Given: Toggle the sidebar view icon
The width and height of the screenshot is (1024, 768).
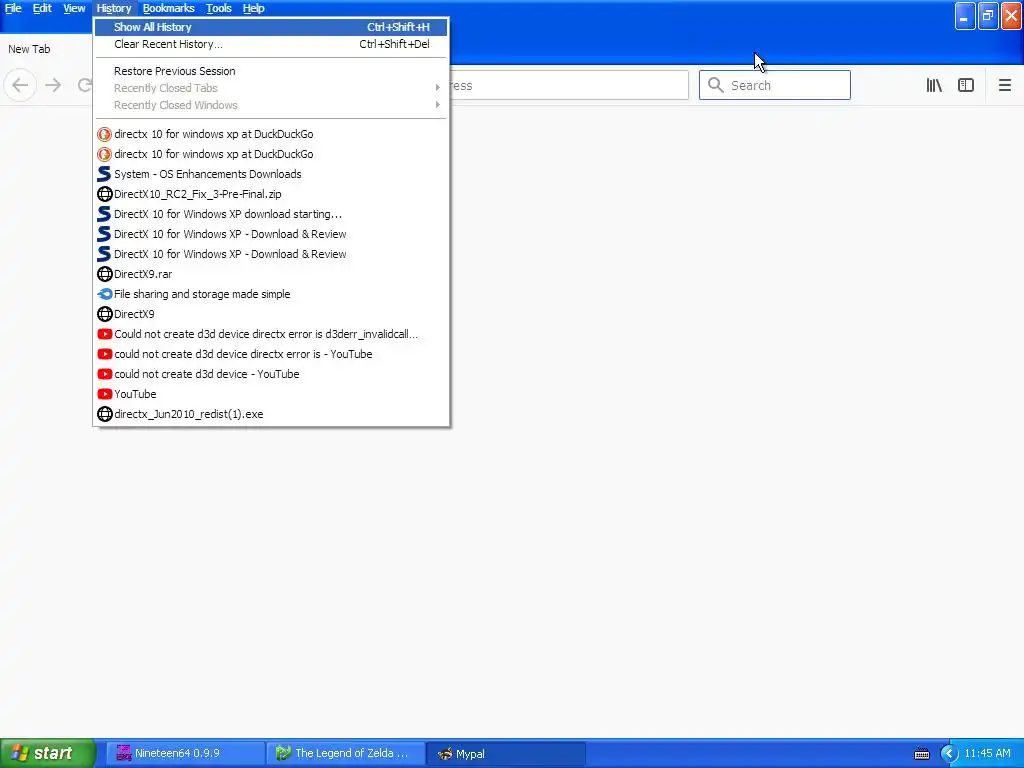Looking at the screenshot, I should (966, 86).
